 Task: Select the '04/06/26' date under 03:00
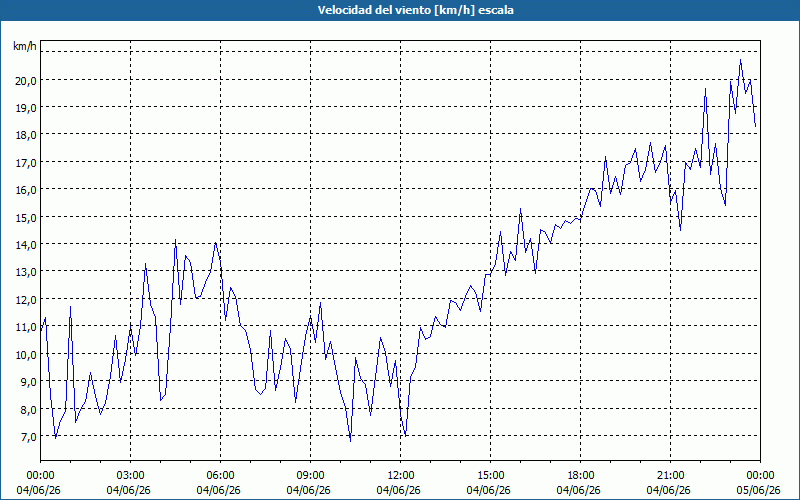(x=129, y=490)
